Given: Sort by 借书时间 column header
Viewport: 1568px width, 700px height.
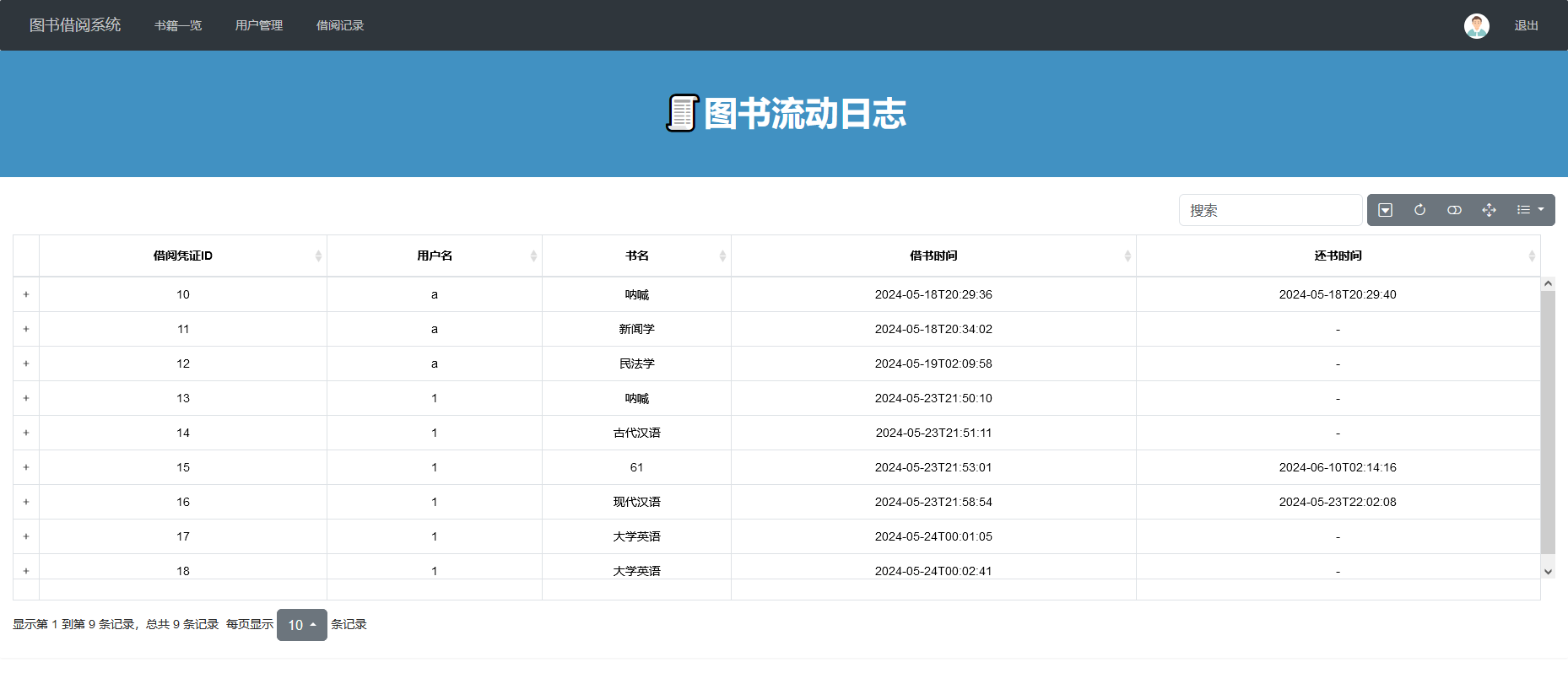Looking at the screenshot, I should pyautogui.click(x=933, y=256).
